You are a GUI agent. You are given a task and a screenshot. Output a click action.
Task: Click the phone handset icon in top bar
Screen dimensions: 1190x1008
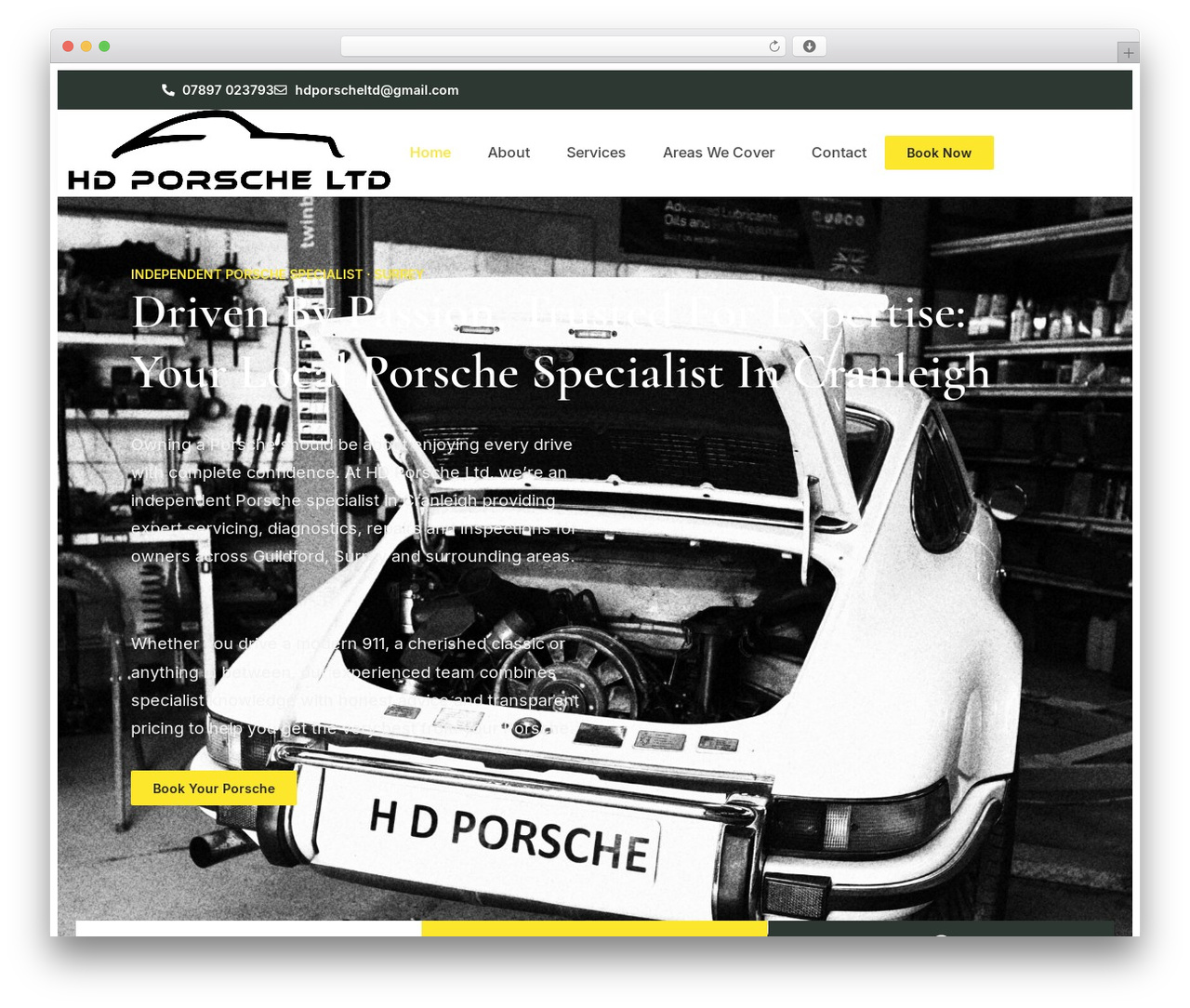(x=168, y=90)
